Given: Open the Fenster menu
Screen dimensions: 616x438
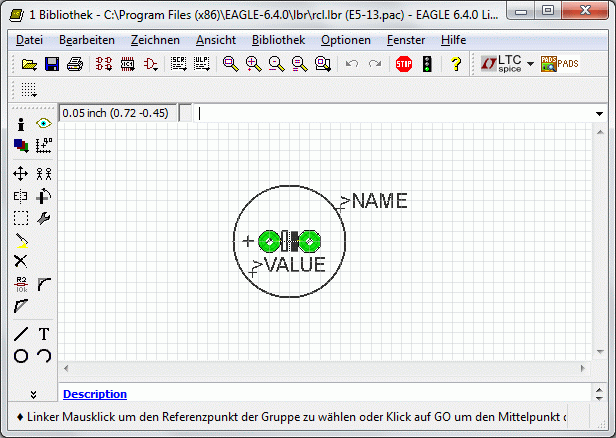Looking at the screenshot, I should [x=406, y=40].
